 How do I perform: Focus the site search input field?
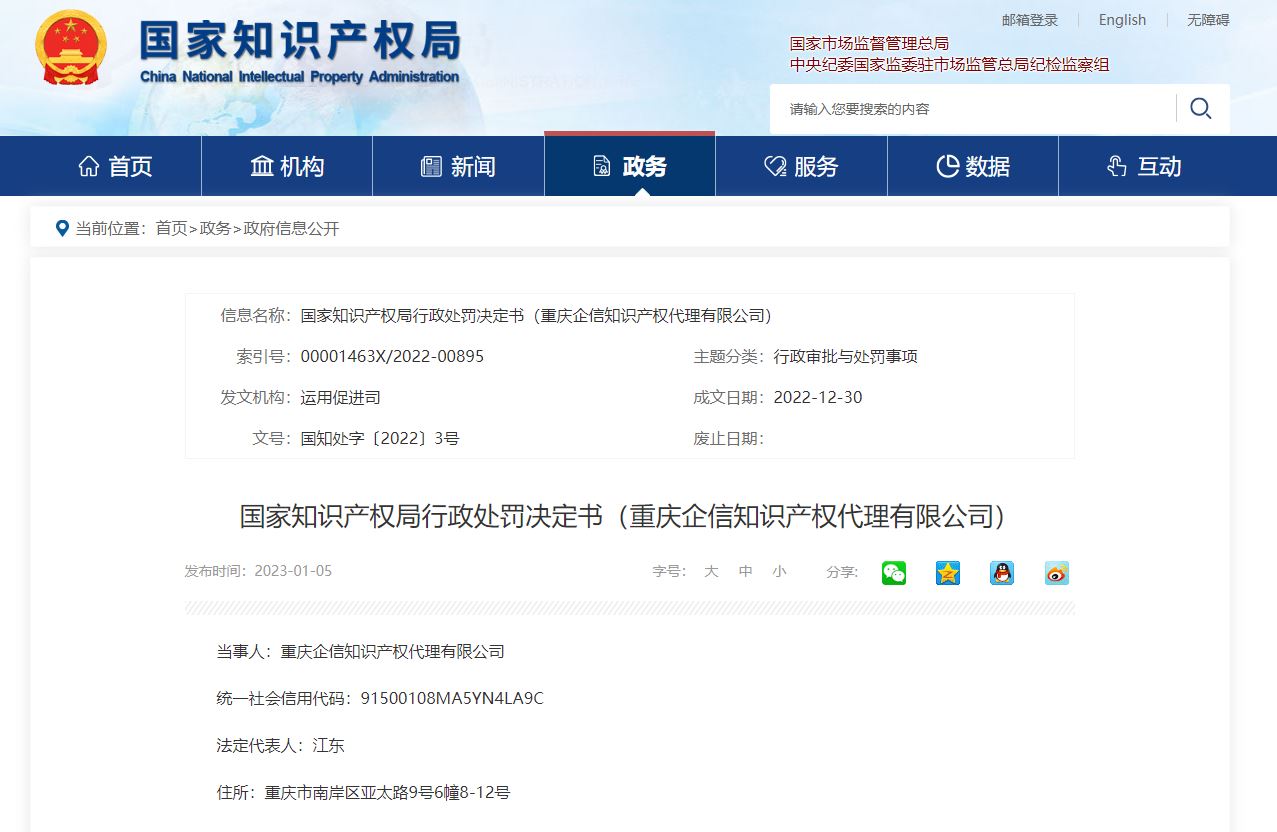(972, 109)
